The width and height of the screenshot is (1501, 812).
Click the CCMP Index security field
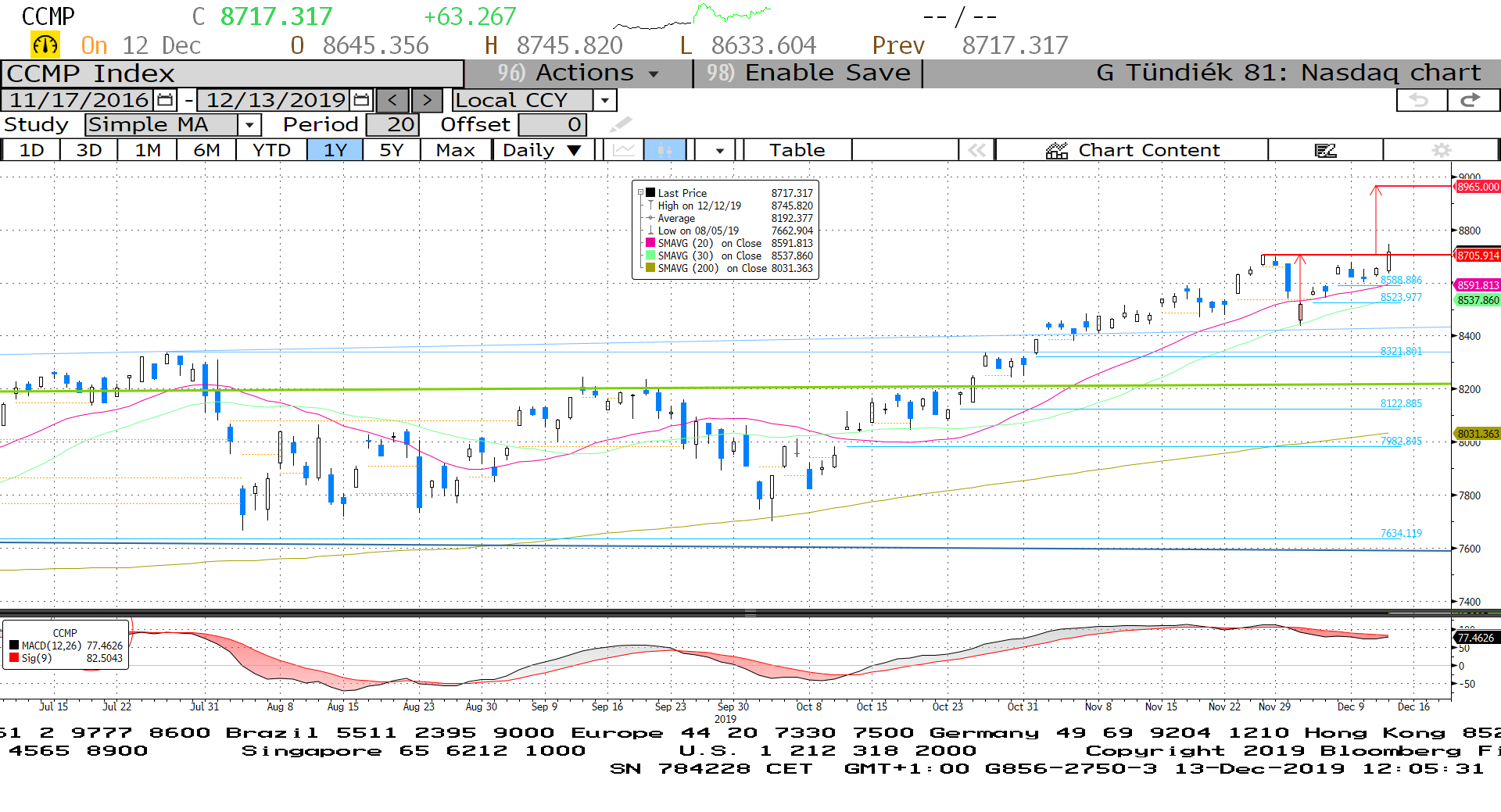[232, 73]
